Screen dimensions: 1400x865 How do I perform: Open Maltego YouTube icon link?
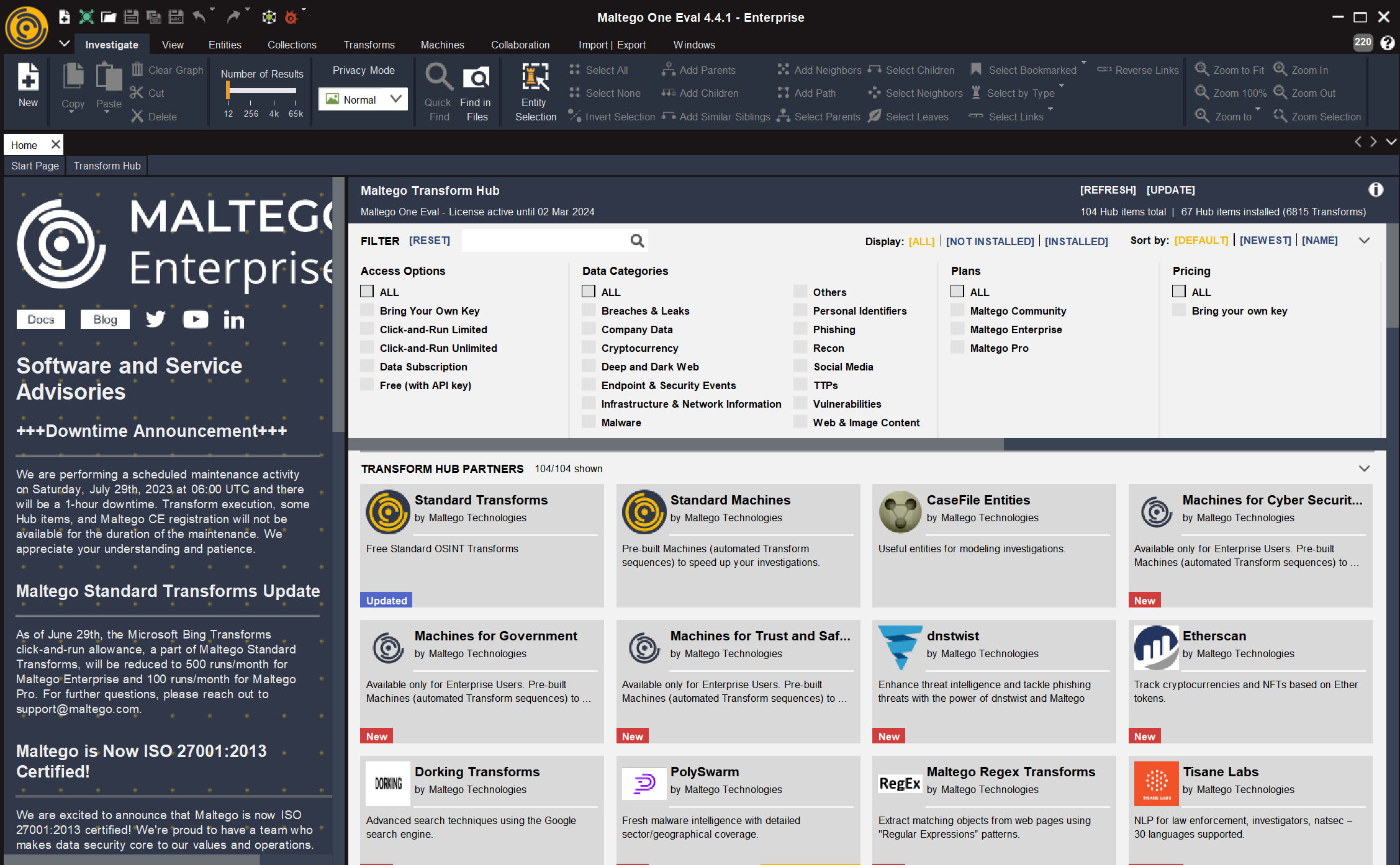point(196,319)
